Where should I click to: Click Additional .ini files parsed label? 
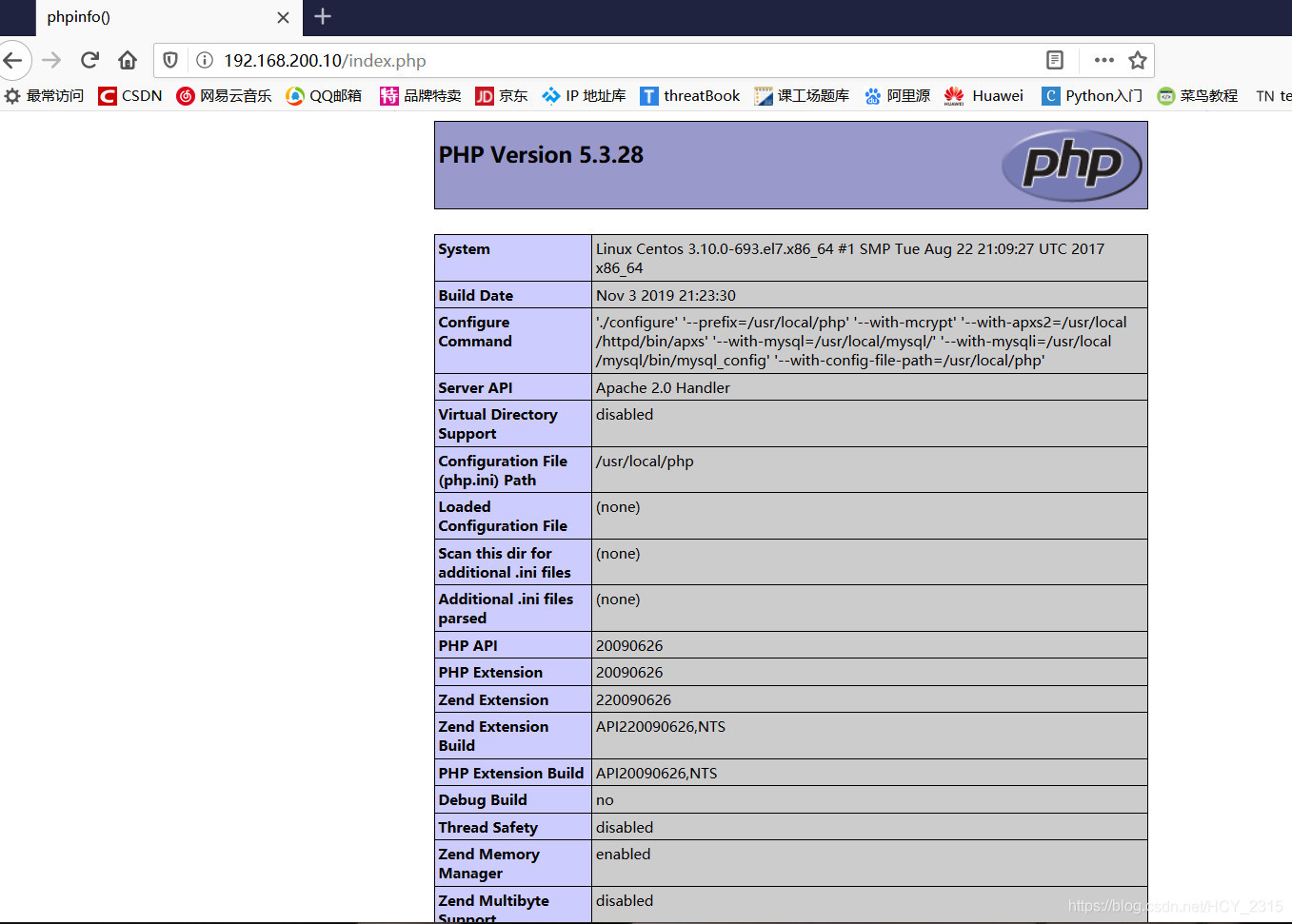[x=506, y=609]
